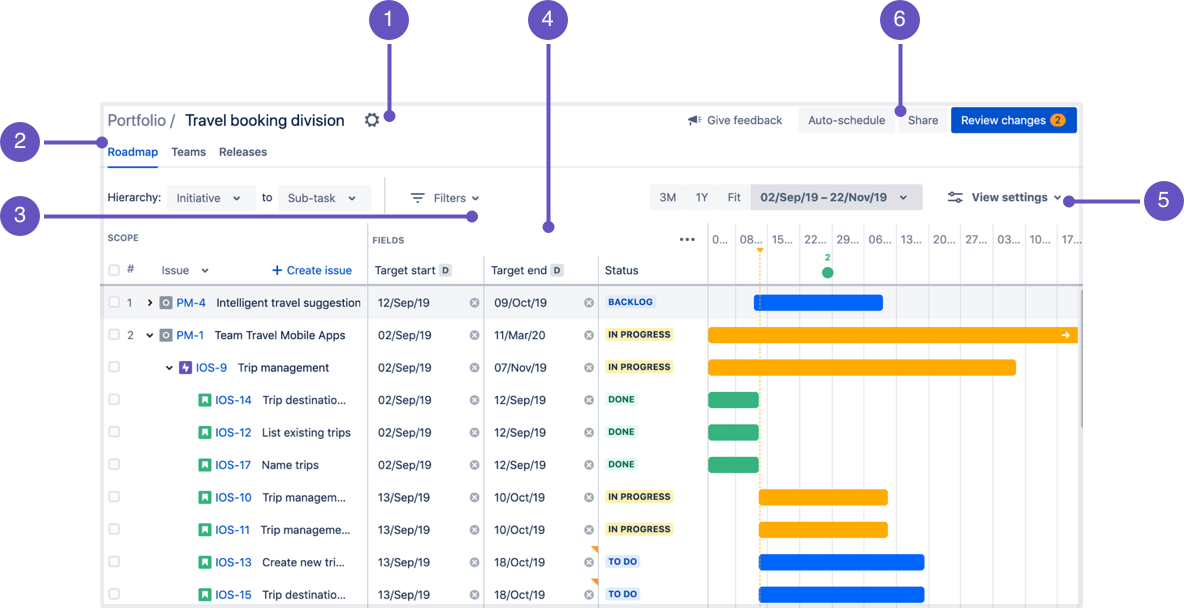Click the green IOS-14 timeline bar
This screenshot has width=1184, height=608.
733,400
